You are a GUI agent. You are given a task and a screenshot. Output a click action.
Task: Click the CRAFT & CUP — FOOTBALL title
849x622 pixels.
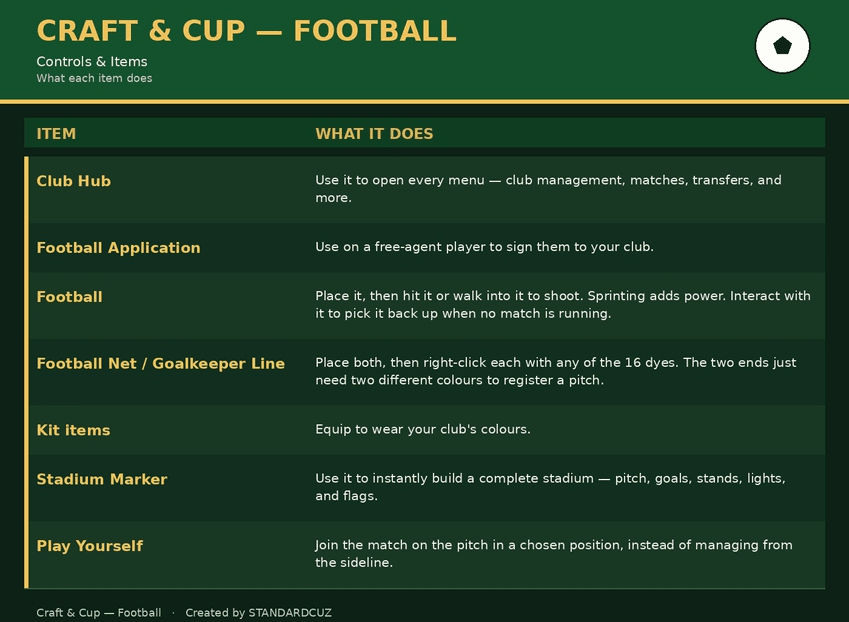pyautogui.click(x=246, y=31)
